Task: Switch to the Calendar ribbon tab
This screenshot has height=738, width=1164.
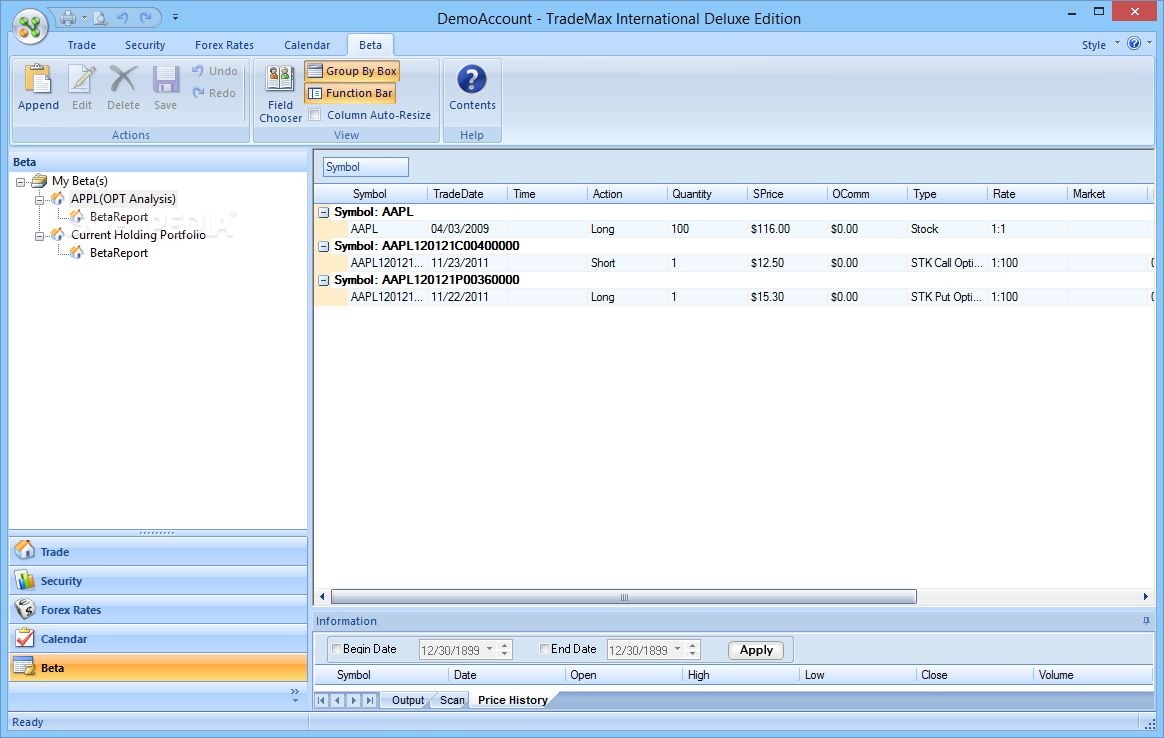Action: [x=307, y=45]
